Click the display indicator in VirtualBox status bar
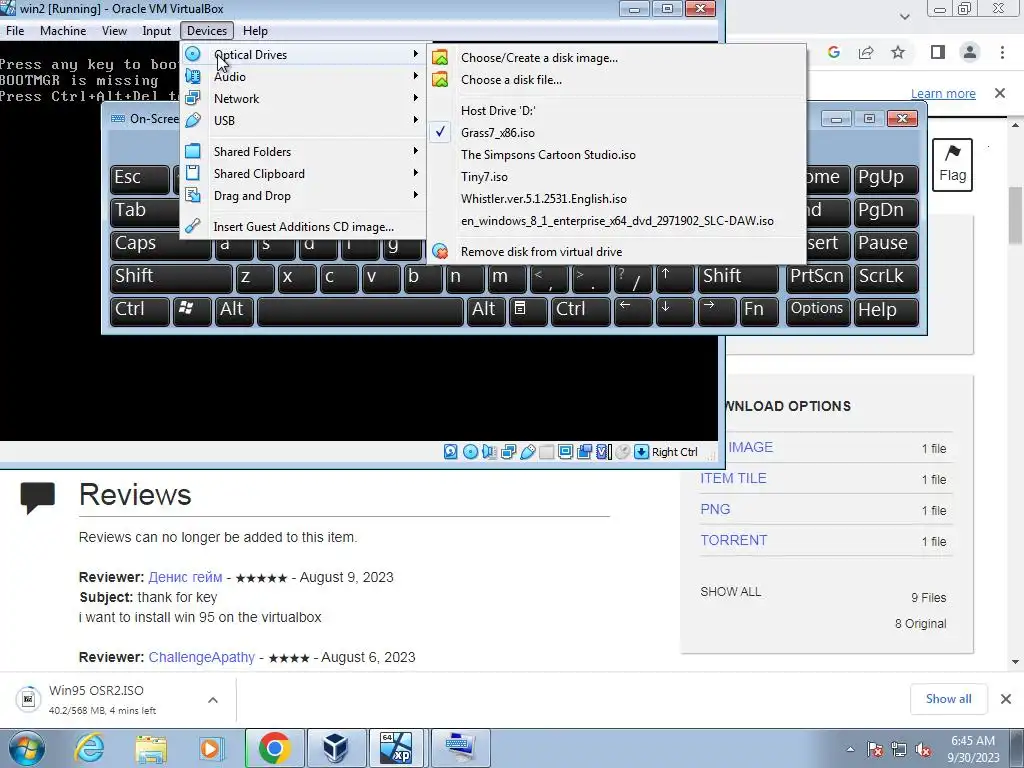 tap(566, 452)
